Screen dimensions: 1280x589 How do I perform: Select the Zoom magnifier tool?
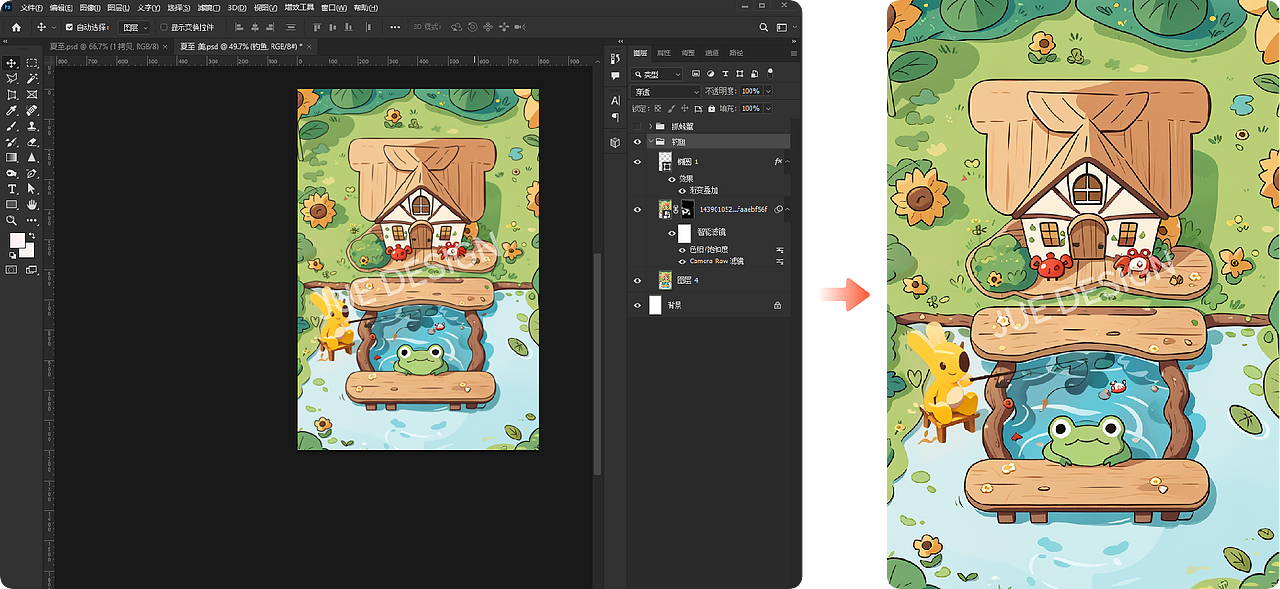(12, 220)
